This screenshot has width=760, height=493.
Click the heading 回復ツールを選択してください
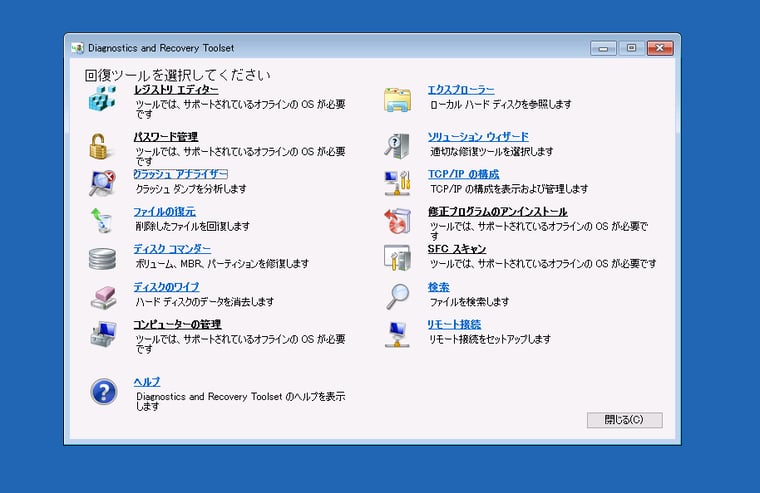pyautogui.click(x=177, y=75)
